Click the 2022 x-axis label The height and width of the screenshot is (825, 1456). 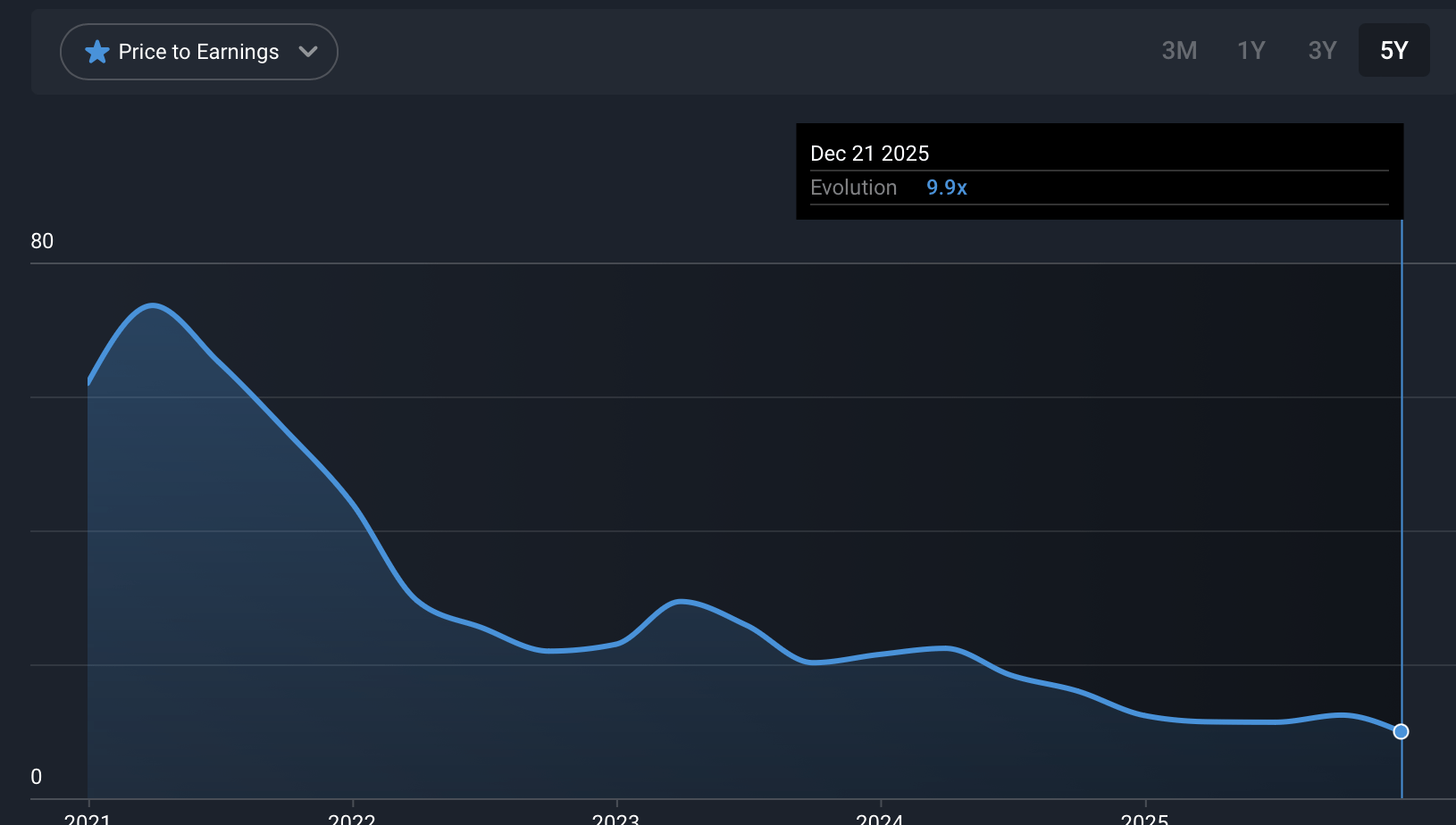(352, 819)
